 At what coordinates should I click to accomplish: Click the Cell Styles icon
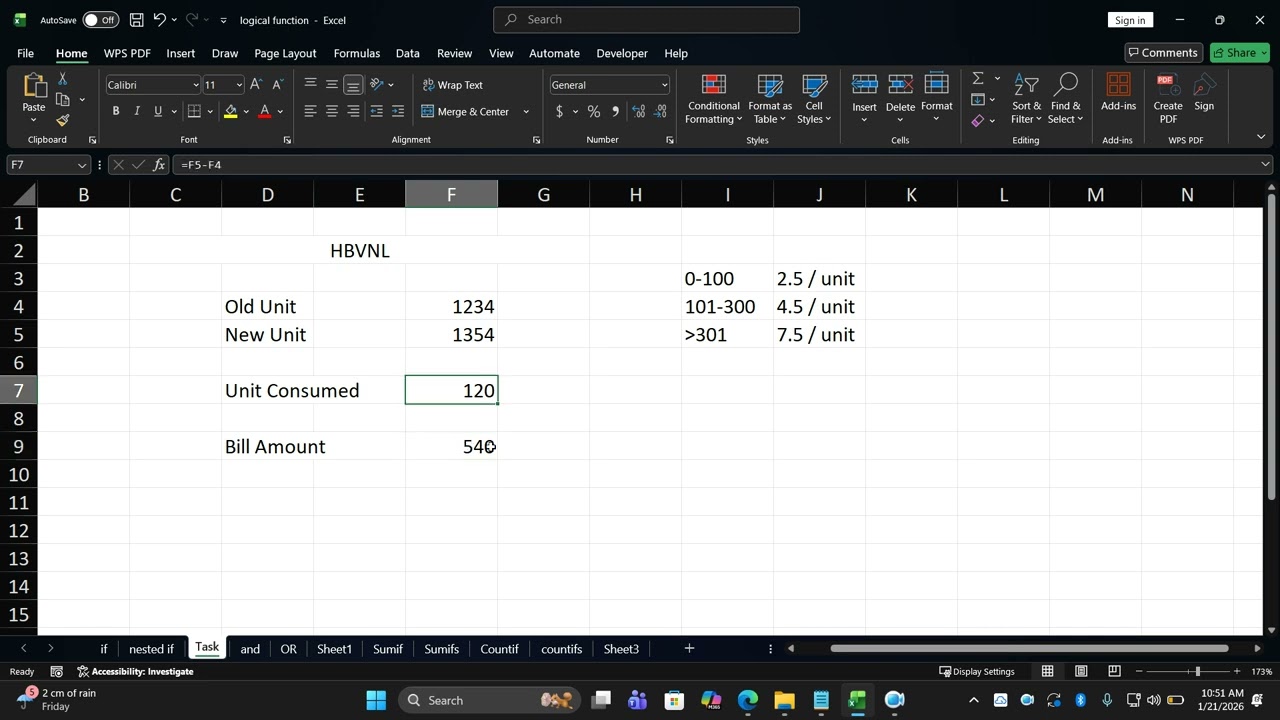[x=814, y=100]
